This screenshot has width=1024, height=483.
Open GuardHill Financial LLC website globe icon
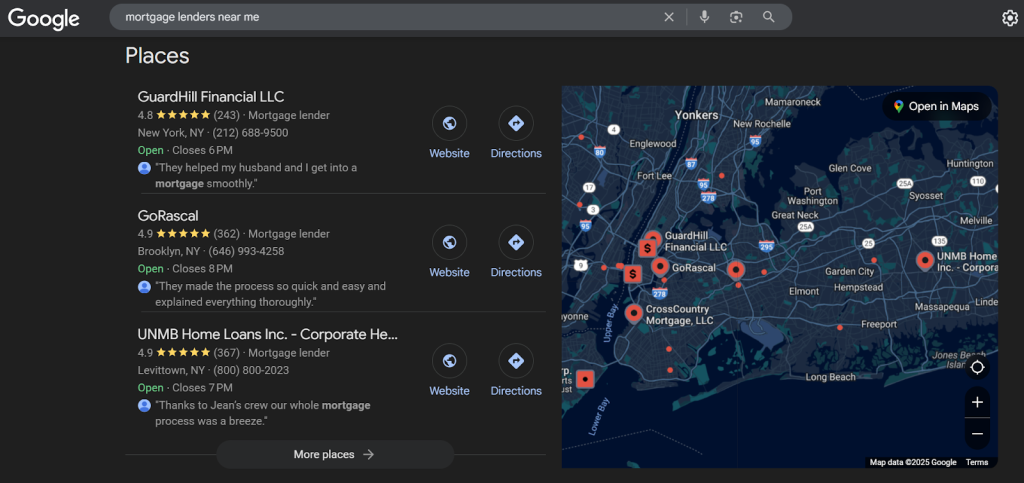click(x=449, y=123)
